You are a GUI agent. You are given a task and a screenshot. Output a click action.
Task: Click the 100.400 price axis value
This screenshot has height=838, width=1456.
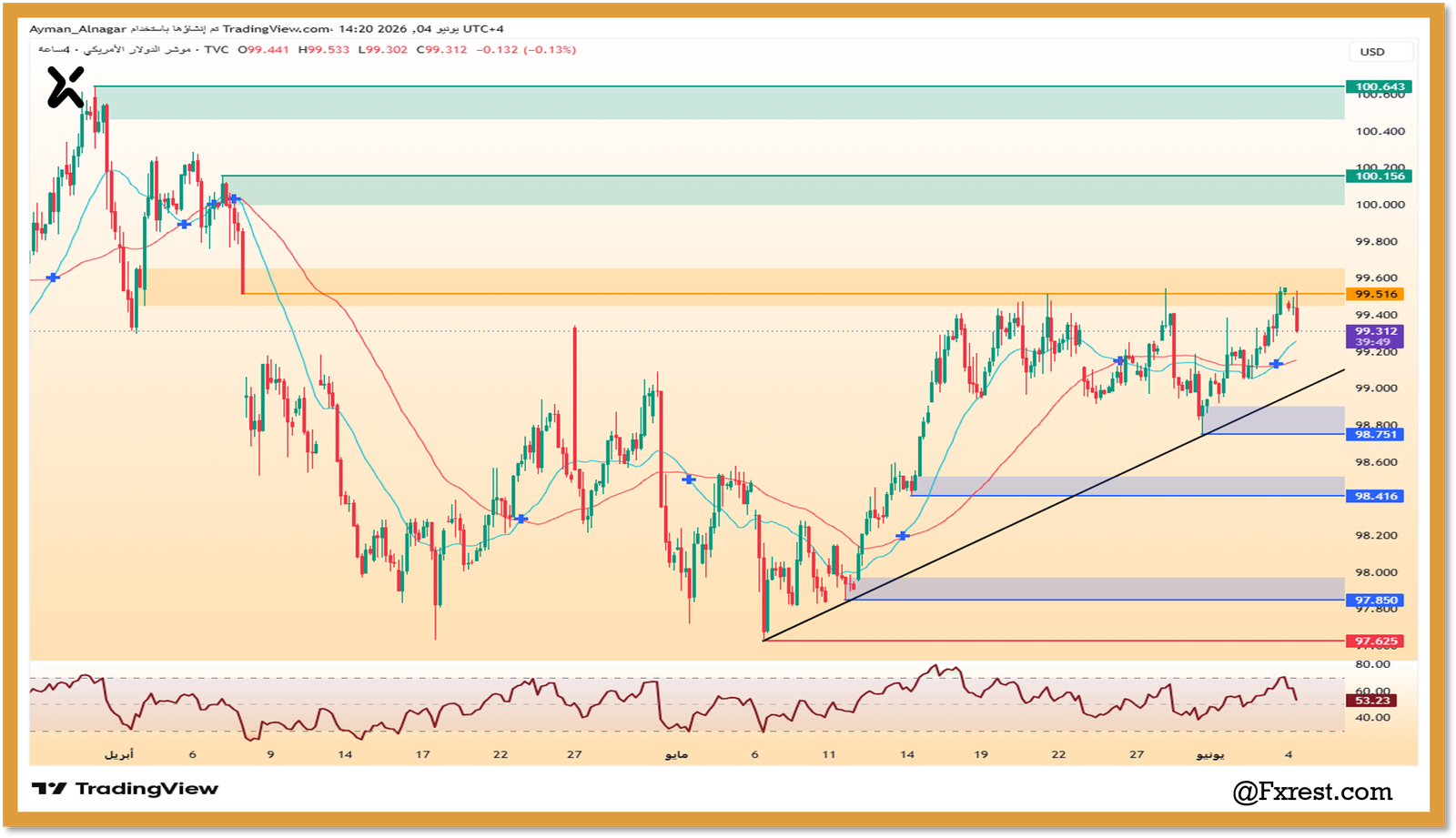tap(1380, 131)
